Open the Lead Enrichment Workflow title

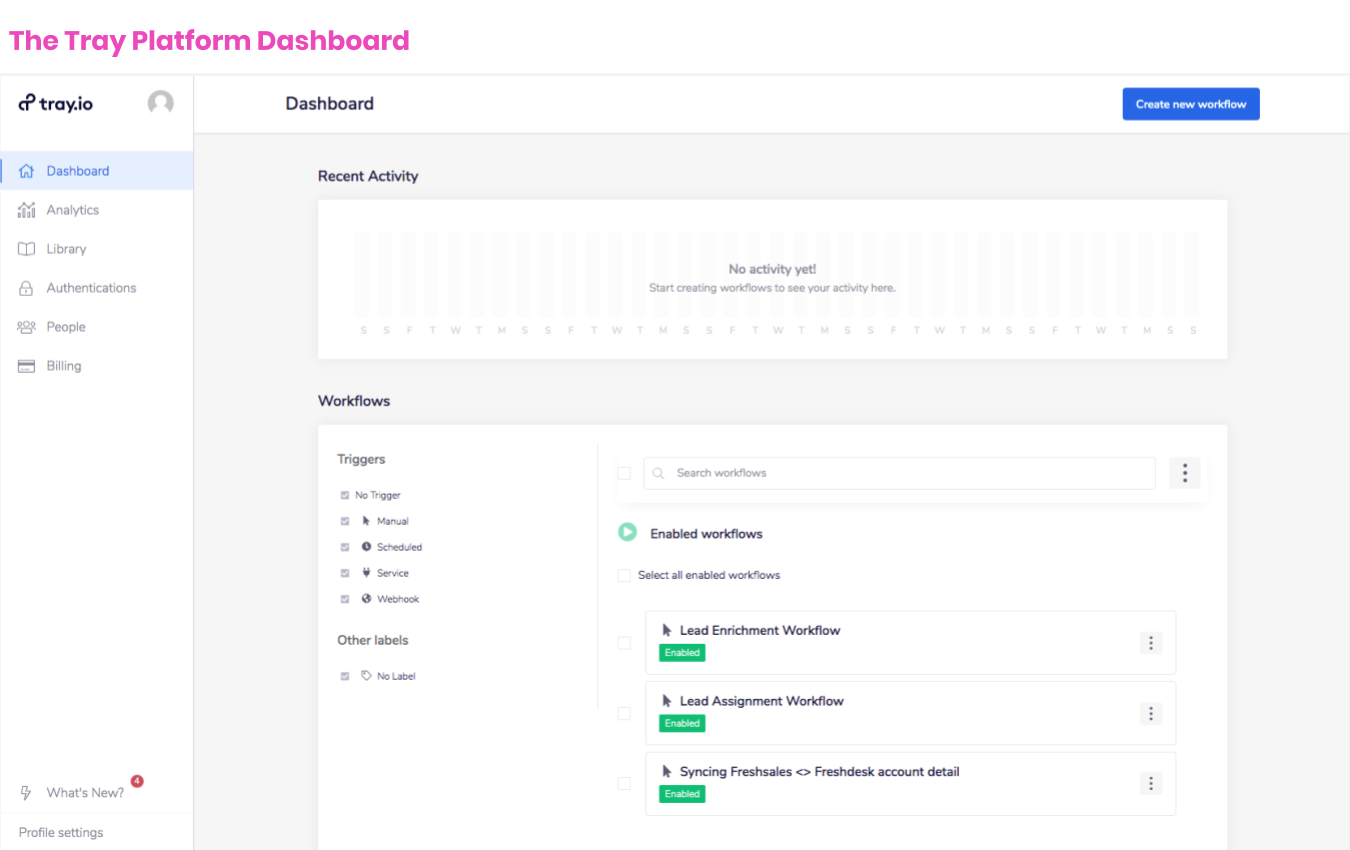(760, 630)
